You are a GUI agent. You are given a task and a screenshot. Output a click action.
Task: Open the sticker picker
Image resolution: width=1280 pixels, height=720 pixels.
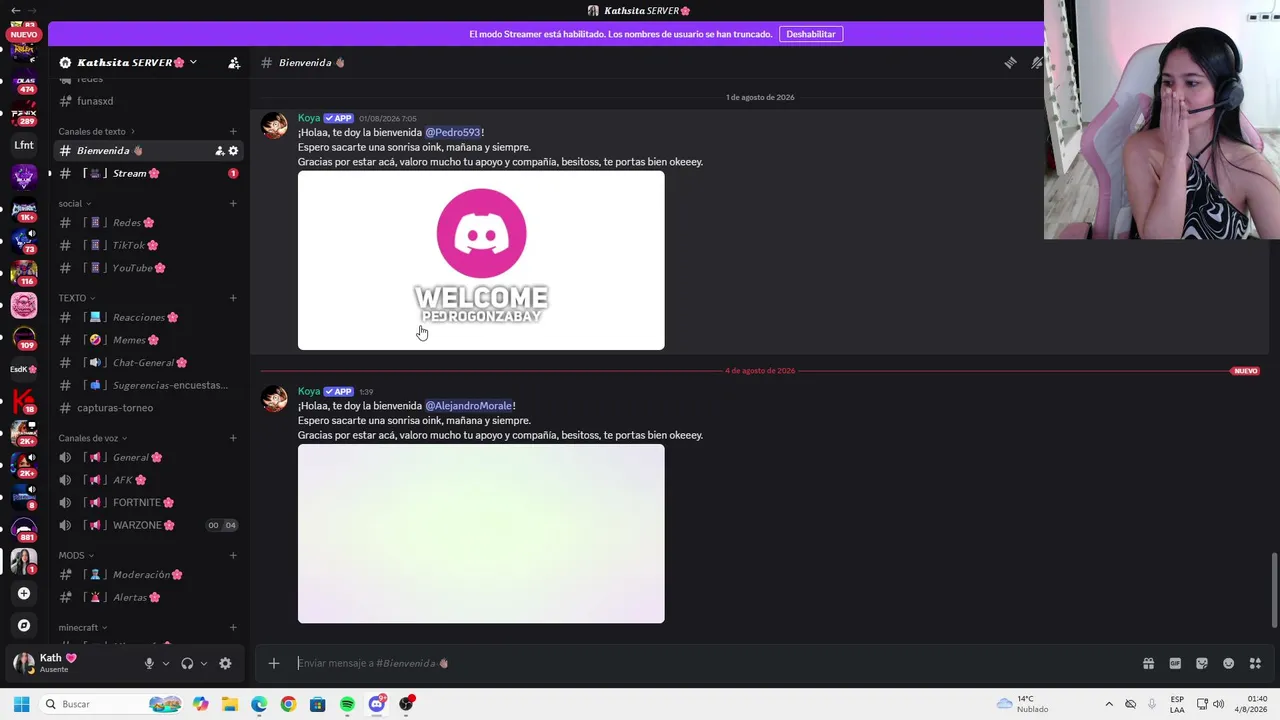1202,663
